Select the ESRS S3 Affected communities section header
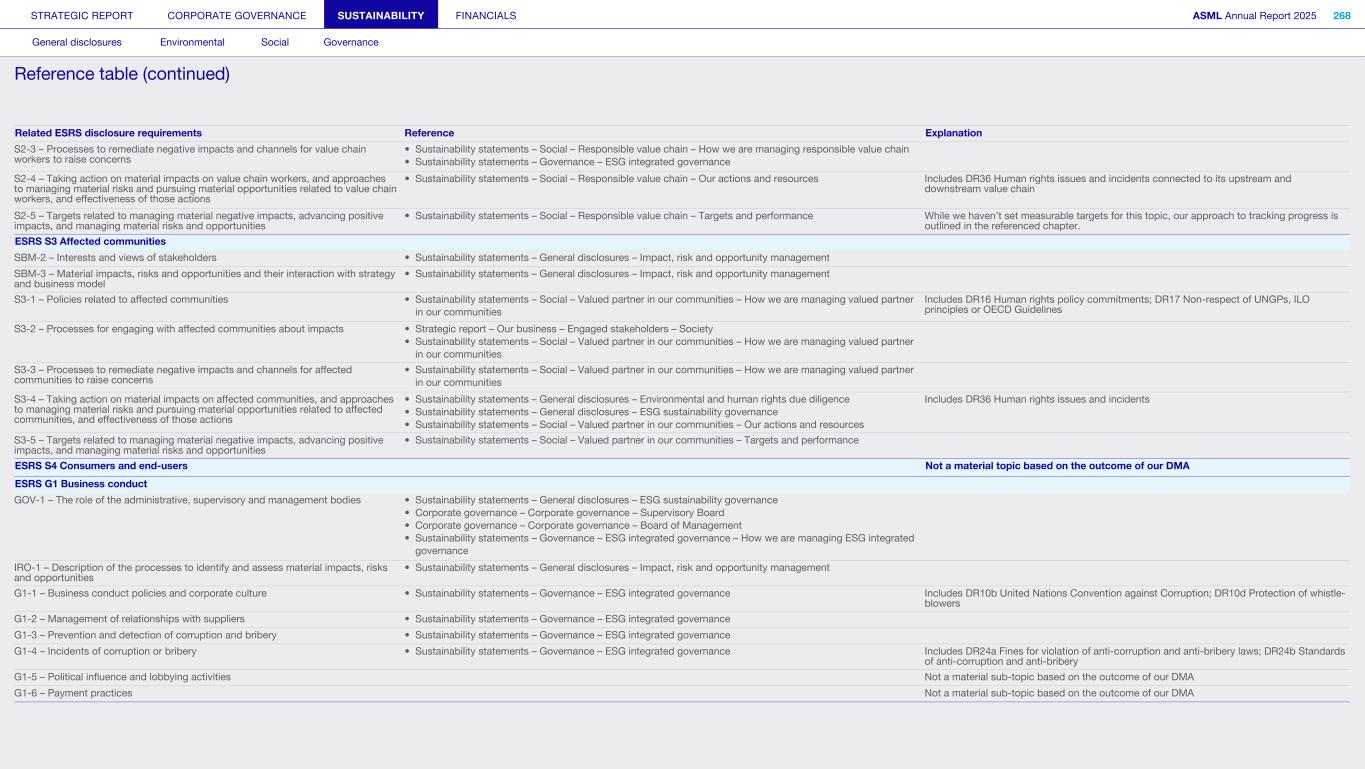Image resolution: width=1365 pixels, height=769 pixels. pos(90,242)
